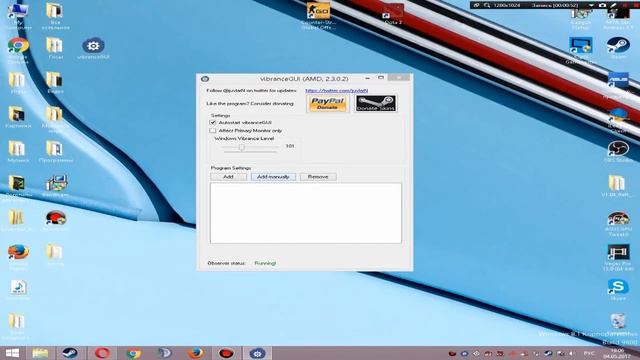Click the vibrance level value 101

(290, 146)
